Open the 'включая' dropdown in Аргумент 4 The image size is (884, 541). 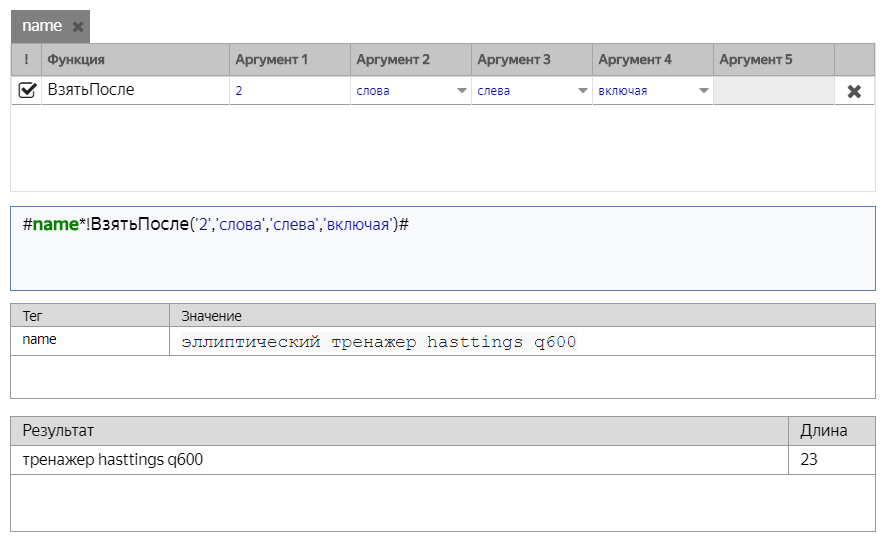click(703, 91)
